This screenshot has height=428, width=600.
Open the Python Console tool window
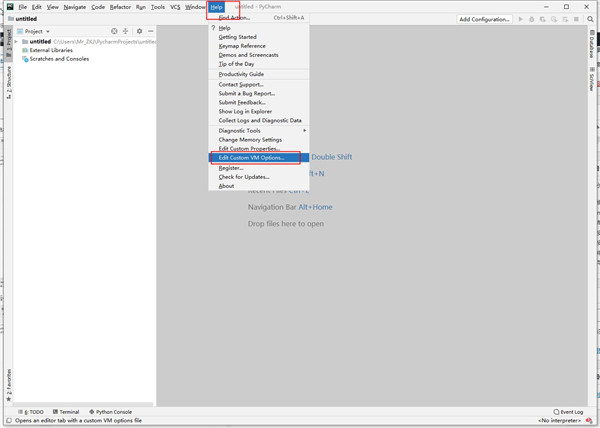click(x=110, y=412)
